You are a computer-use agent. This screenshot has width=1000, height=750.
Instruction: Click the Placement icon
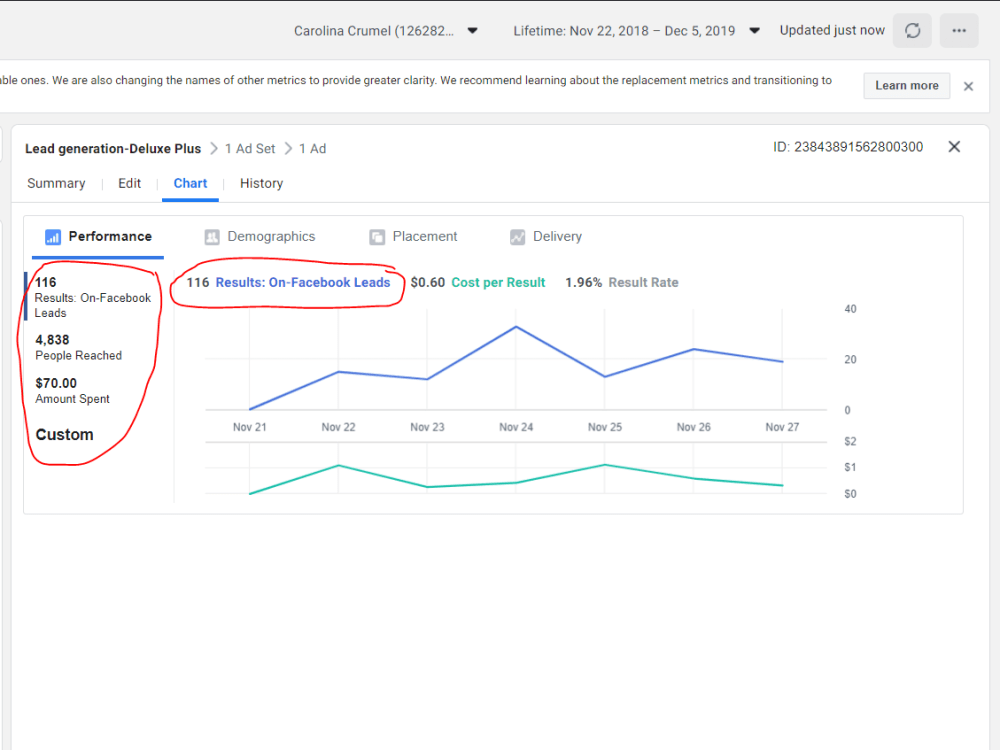[377, 237]
